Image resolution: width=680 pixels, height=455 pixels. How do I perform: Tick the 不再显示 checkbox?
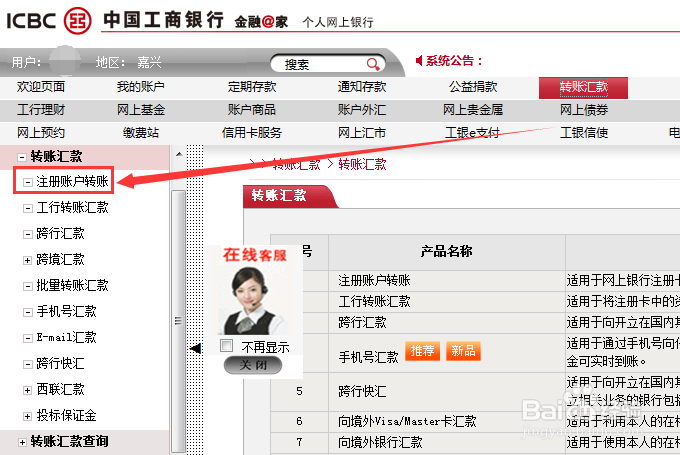(x=226, y=346)
